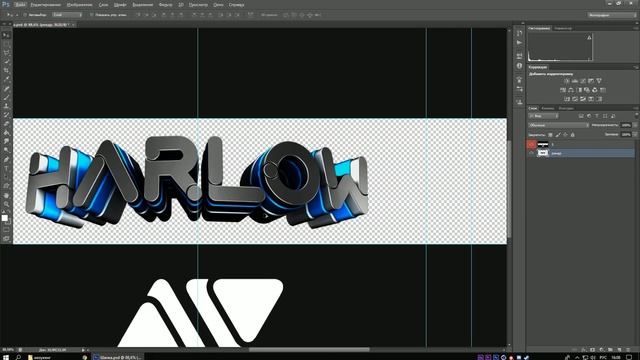This screenshot has width=640, height=360.
Task: Open the Layers panel menu
Action: [x=636, y=108]
